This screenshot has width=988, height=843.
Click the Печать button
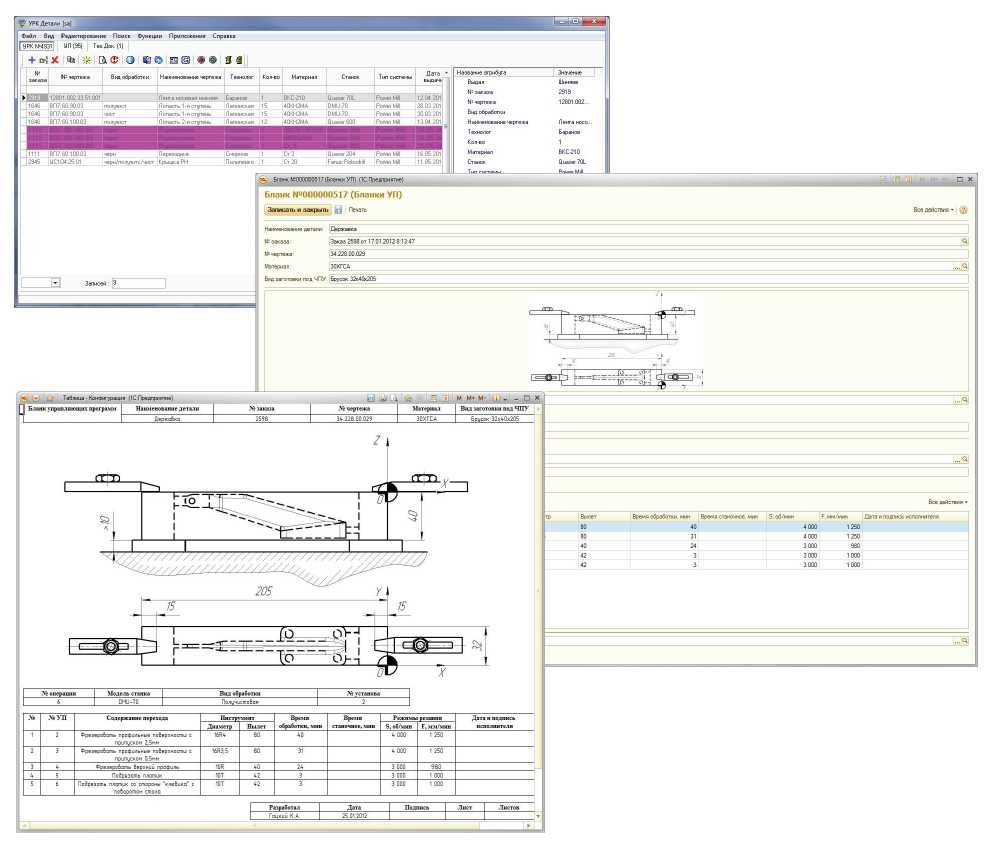pyautogui.click(x=357, y=210)
